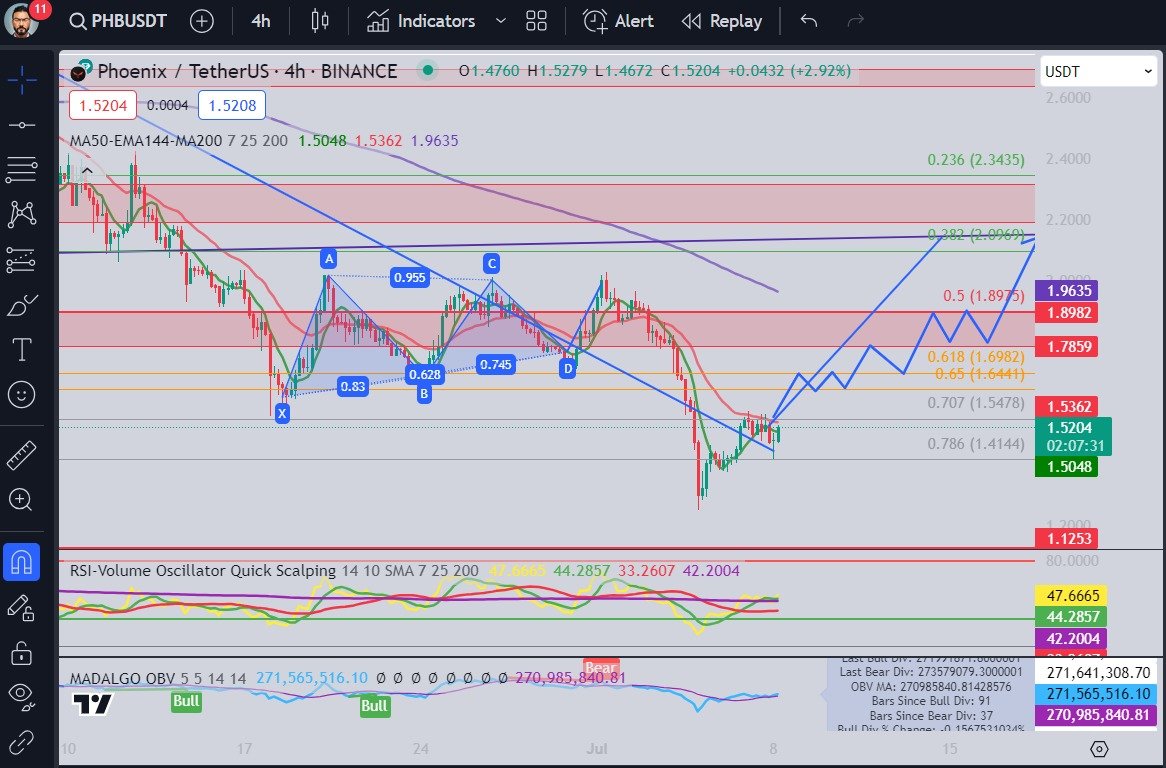Select pattern point C label
The width and height of the screenshot is (1166, 768).
492,263
